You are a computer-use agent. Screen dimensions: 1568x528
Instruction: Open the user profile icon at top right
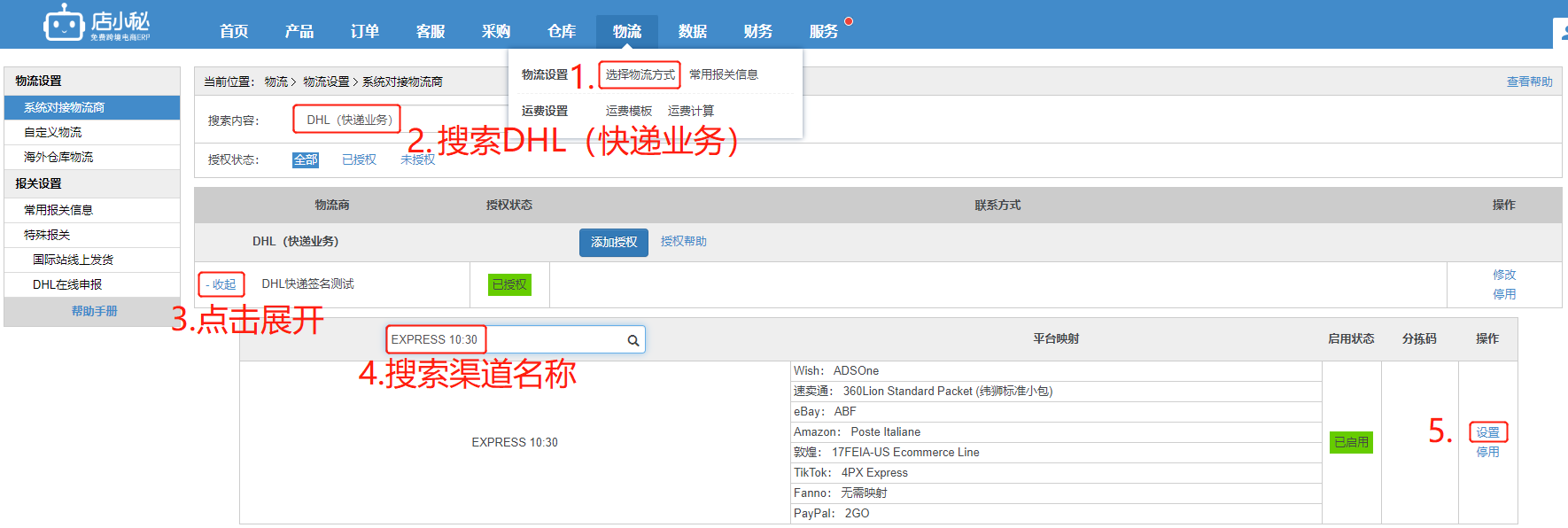point(1563,33)
